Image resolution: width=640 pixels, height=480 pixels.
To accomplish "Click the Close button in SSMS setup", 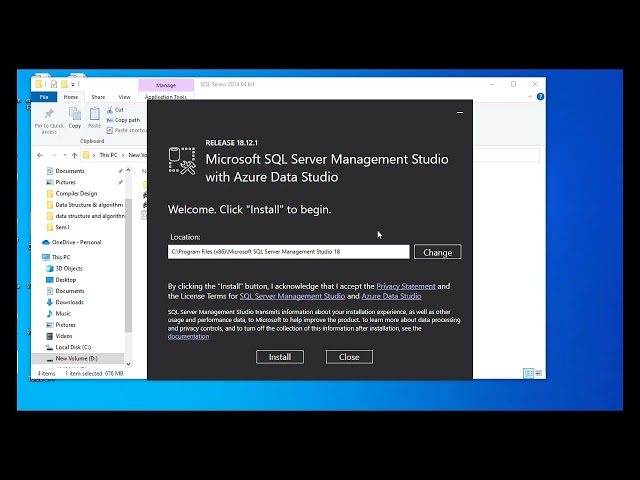I will point(349,357).
